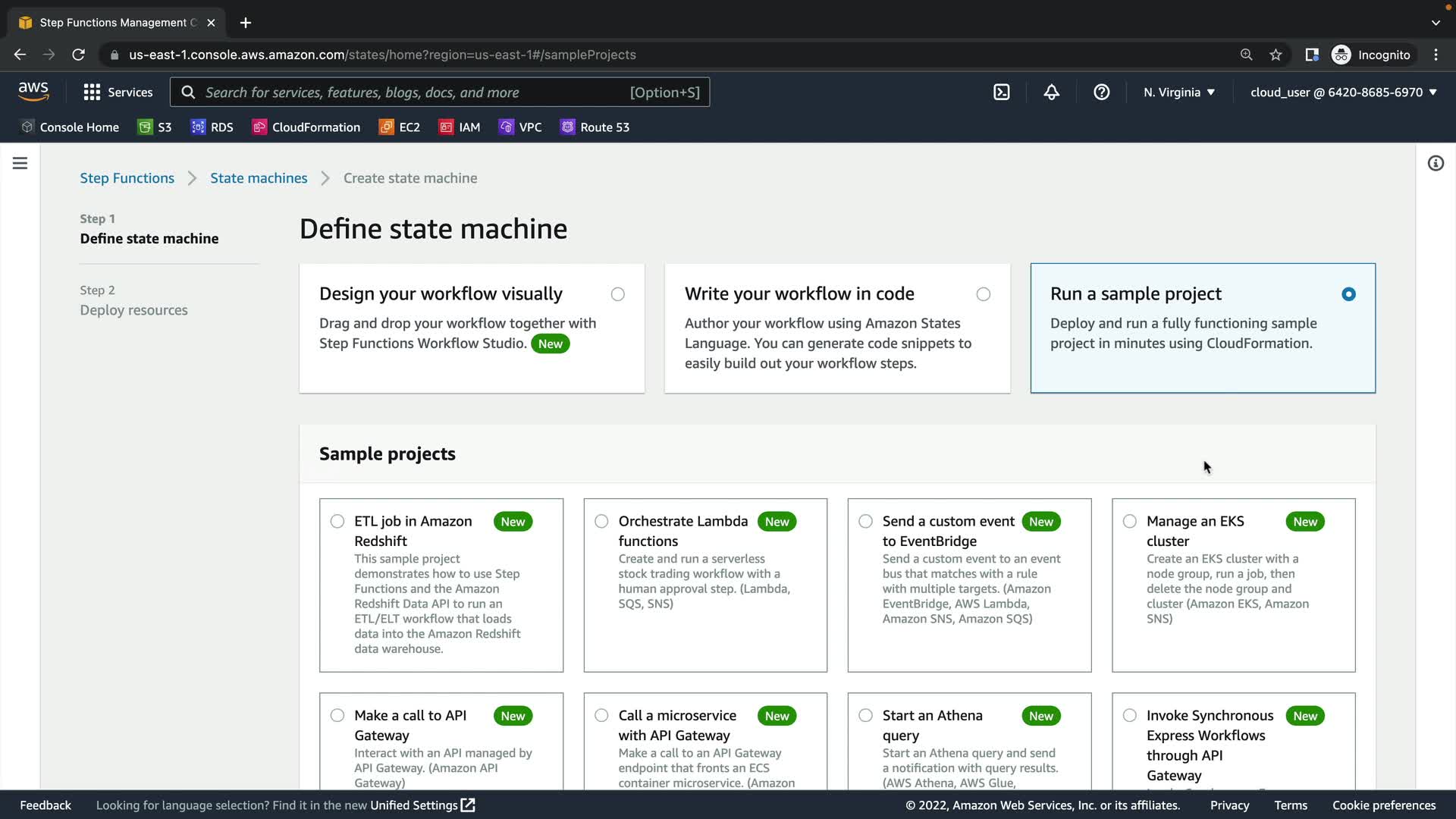Expand the cloud_user account dropdown
1456x819 pixels.
1343,93
